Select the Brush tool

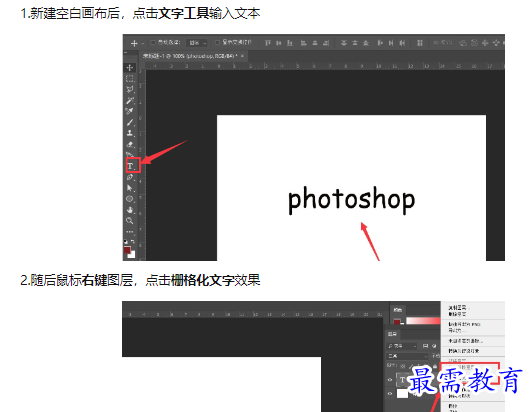[x=130, y=122]
